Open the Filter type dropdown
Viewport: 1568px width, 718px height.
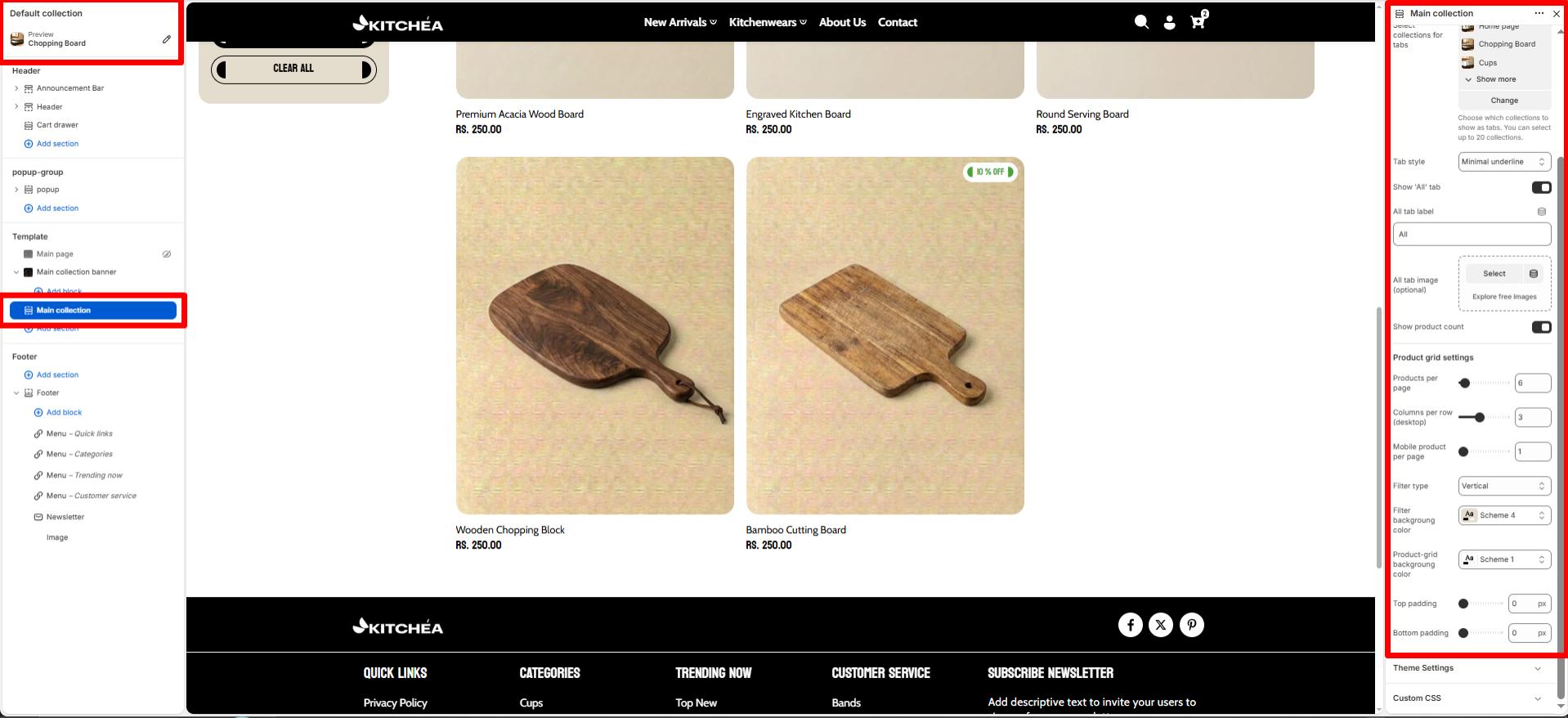coord(1503,485)
